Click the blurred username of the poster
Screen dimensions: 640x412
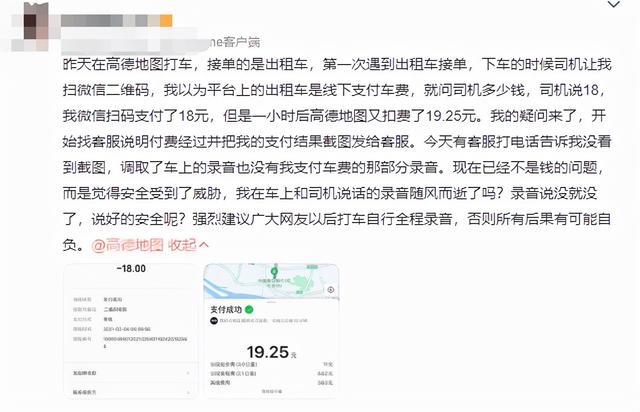[116, 20]
